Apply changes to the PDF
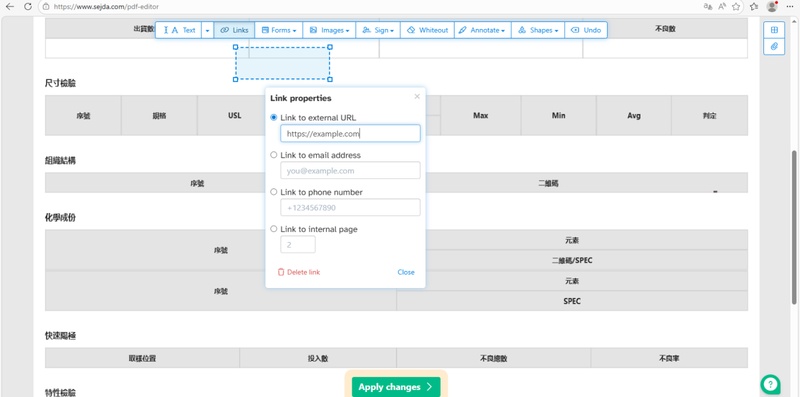The height and width of the screenshot is (397, 800). click(396, 387)
